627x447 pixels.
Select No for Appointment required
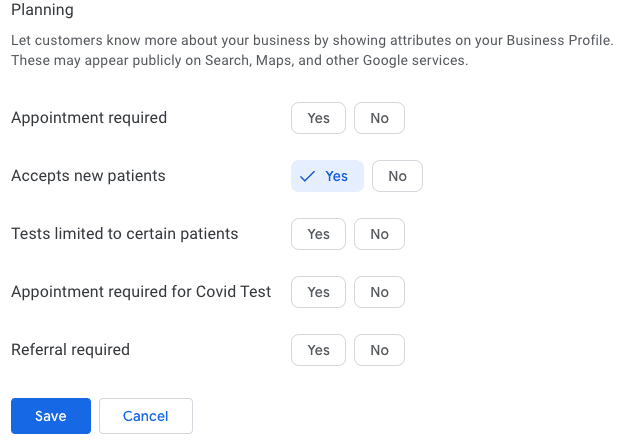tap(379, 118)
